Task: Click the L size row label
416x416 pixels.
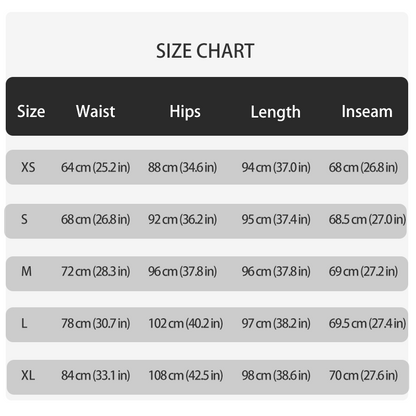Action: (x=24, y=323)
